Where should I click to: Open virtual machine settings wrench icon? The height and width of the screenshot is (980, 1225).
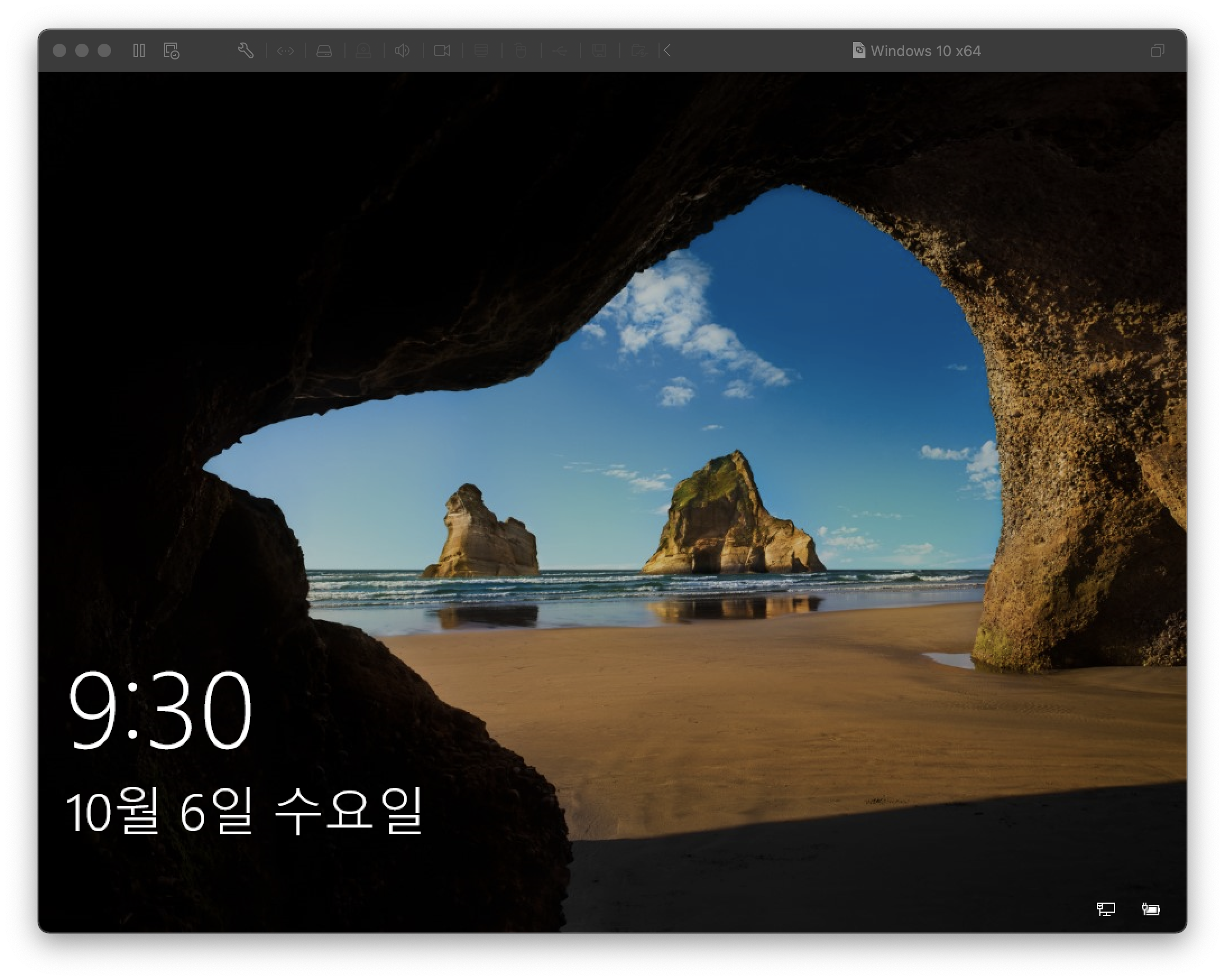click(246, 51)
